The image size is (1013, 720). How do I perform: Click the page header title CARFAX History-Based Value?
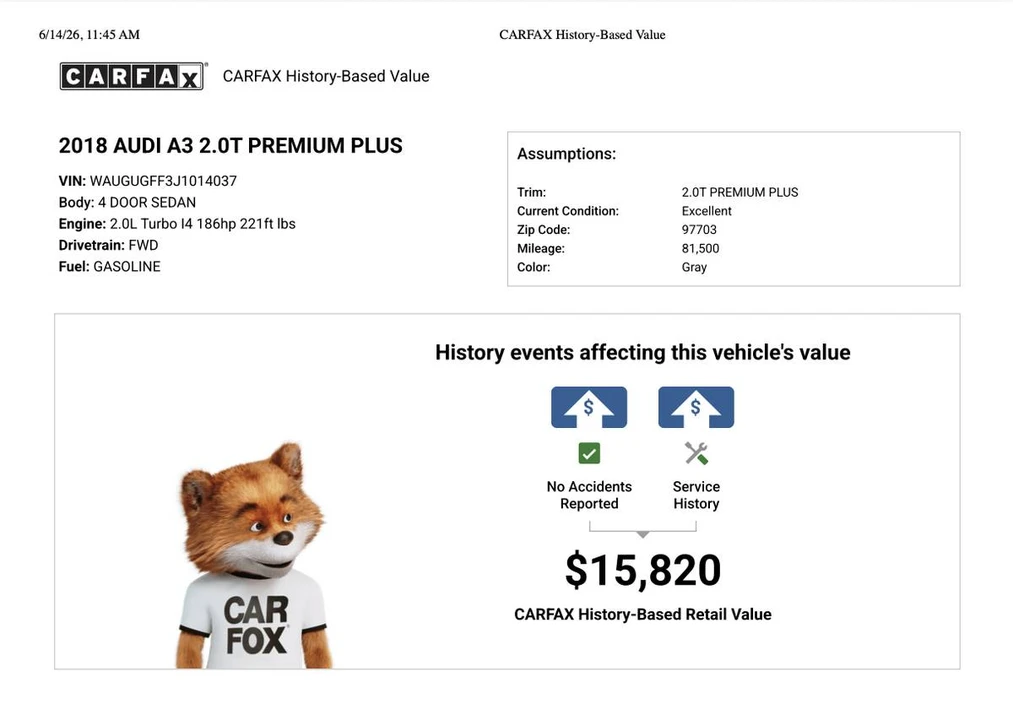pos(582,35)
